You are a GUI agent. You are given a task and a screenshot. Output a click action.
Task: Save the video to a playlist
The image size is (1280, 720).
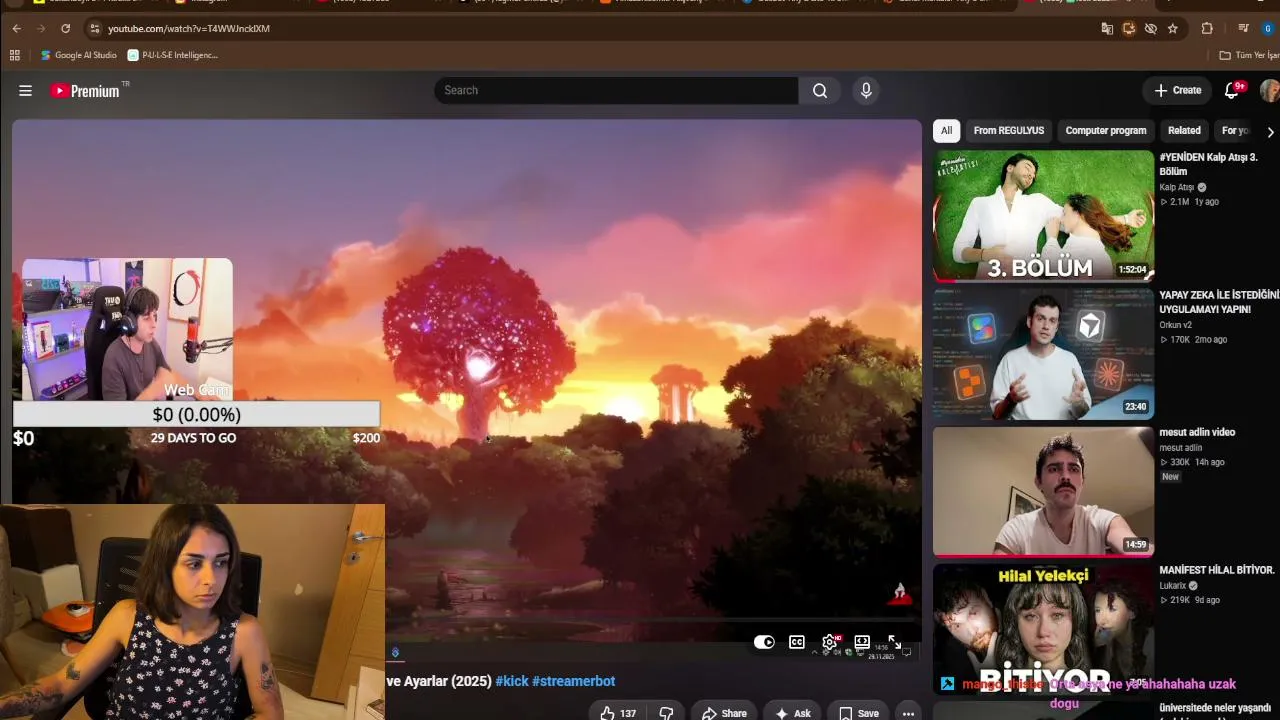[858, 713]
